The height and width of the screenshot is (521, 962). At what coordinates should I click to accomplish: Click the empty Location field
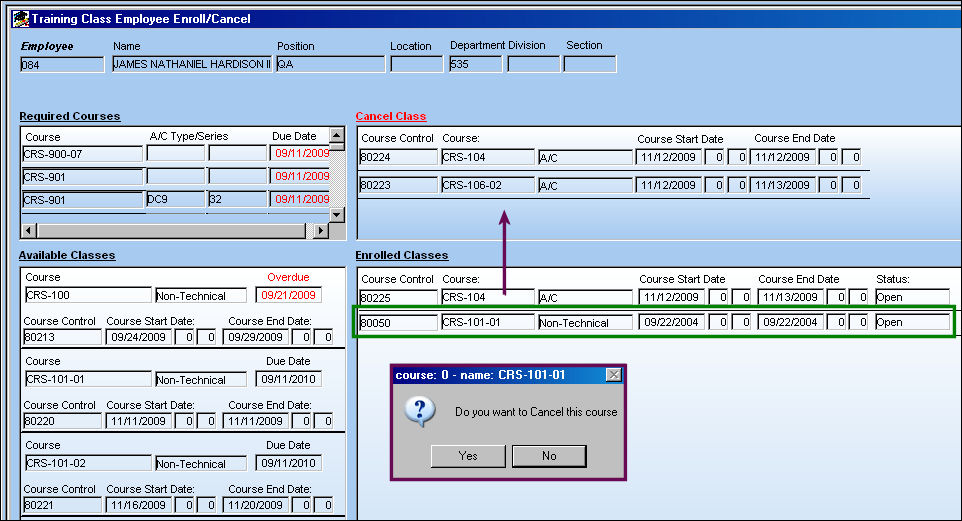pyautogui.click(x=417, y=64)
